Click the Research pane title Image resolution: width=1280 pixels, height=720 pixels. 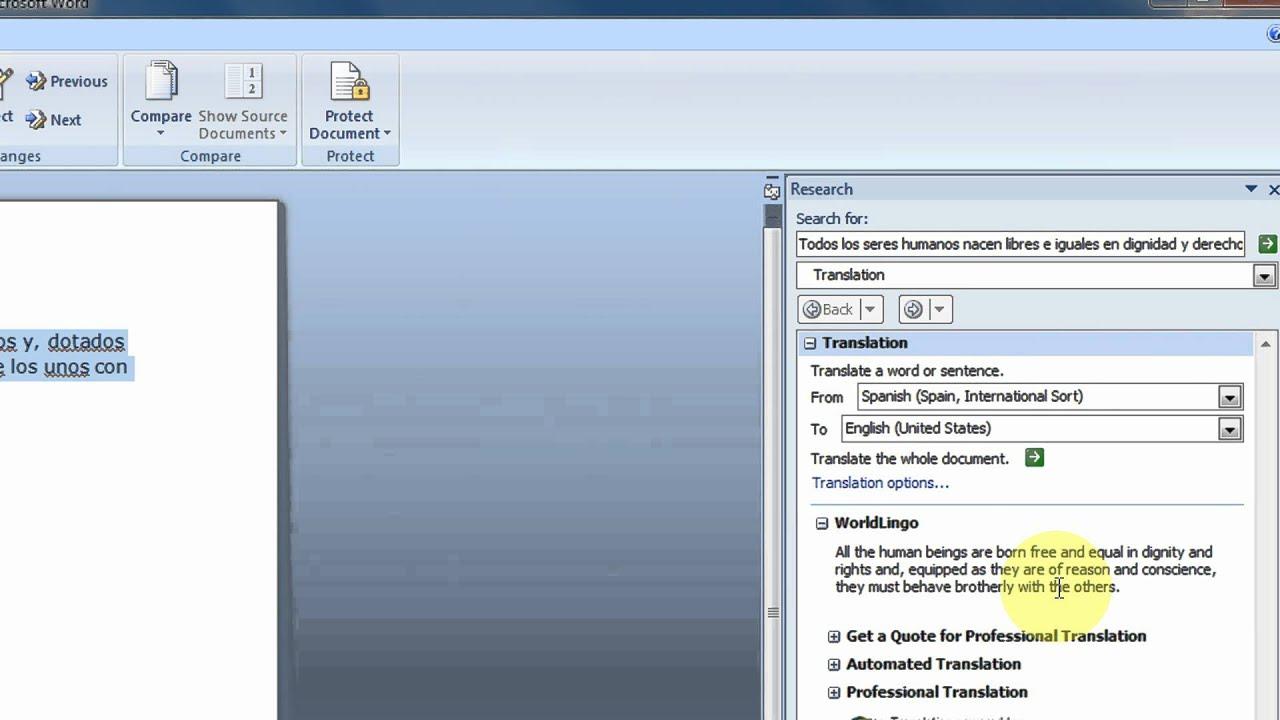coord(821,189)
